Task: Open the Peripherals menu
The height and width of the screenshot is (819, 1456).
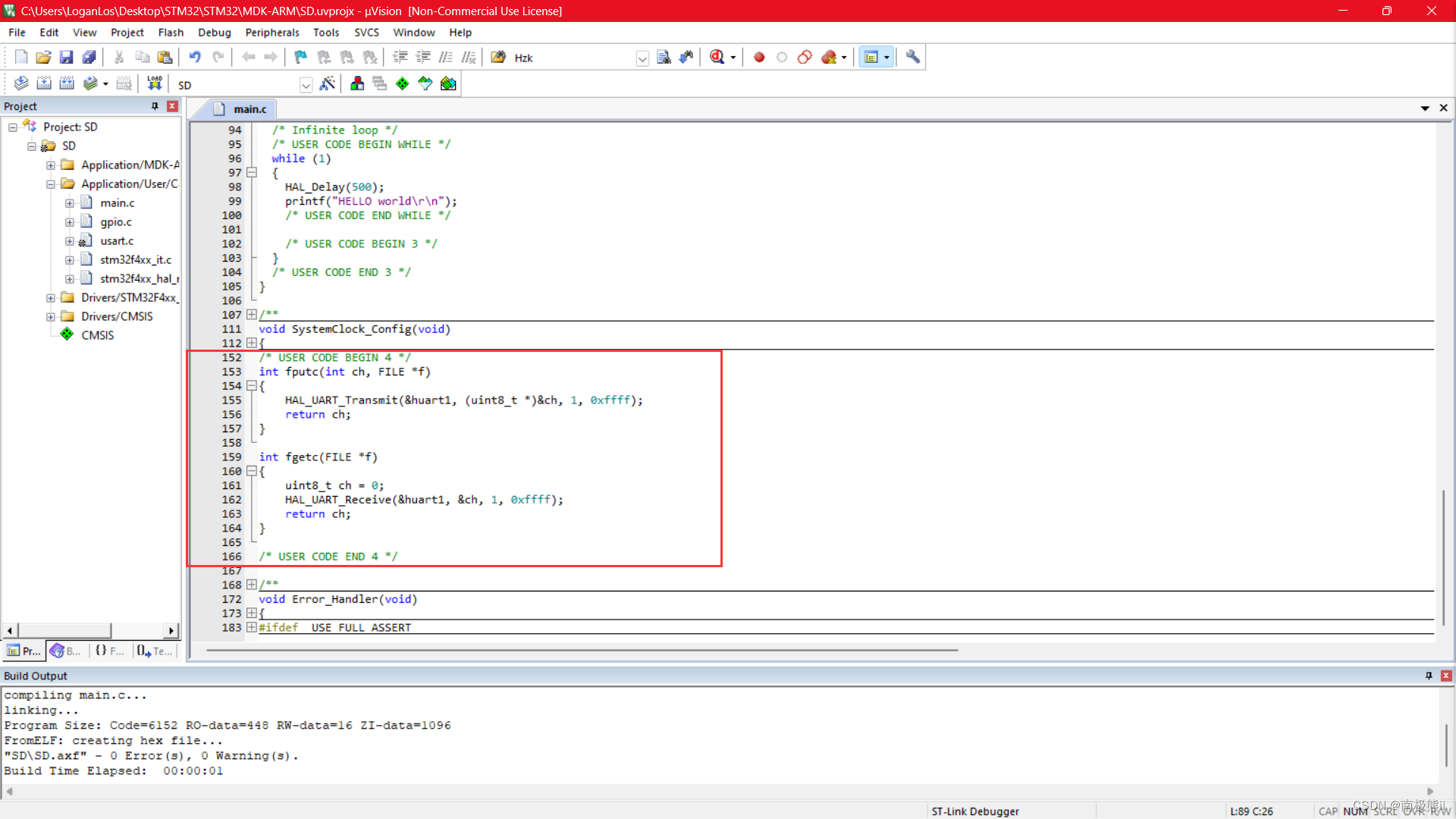Action: [271, 33]
